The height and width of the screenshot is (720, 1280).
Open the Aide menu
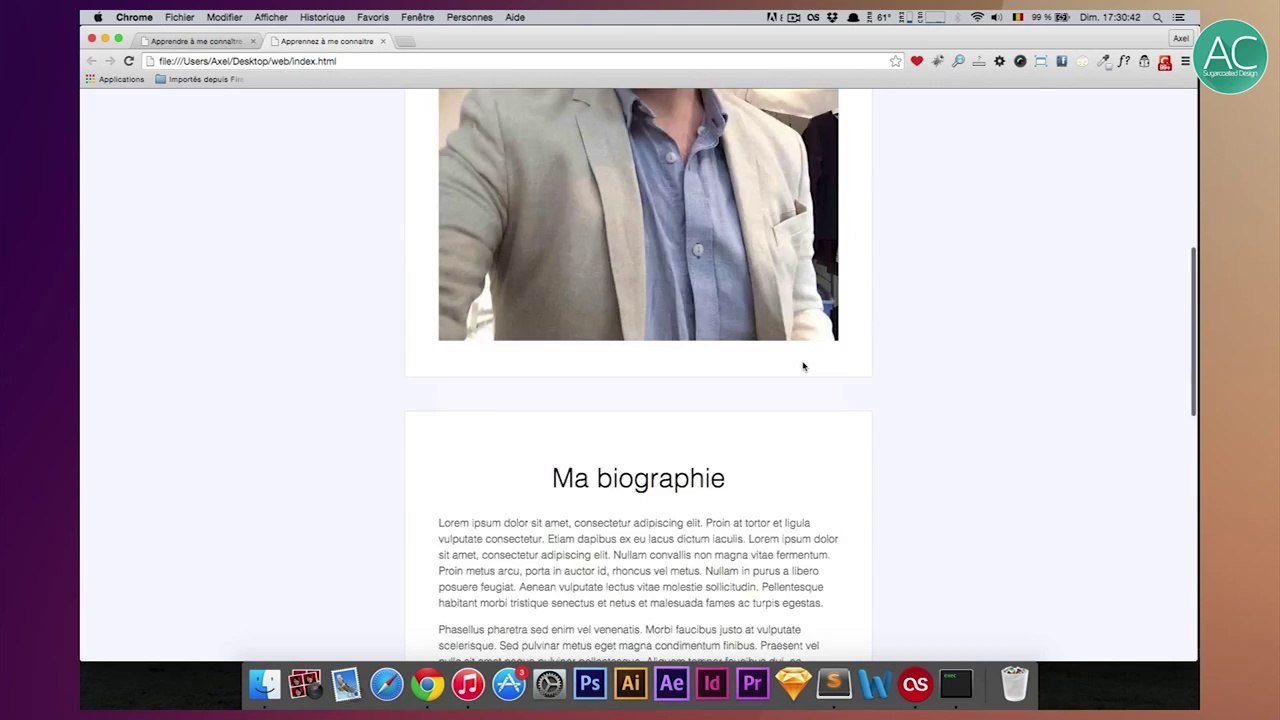(x=515, y=17)
